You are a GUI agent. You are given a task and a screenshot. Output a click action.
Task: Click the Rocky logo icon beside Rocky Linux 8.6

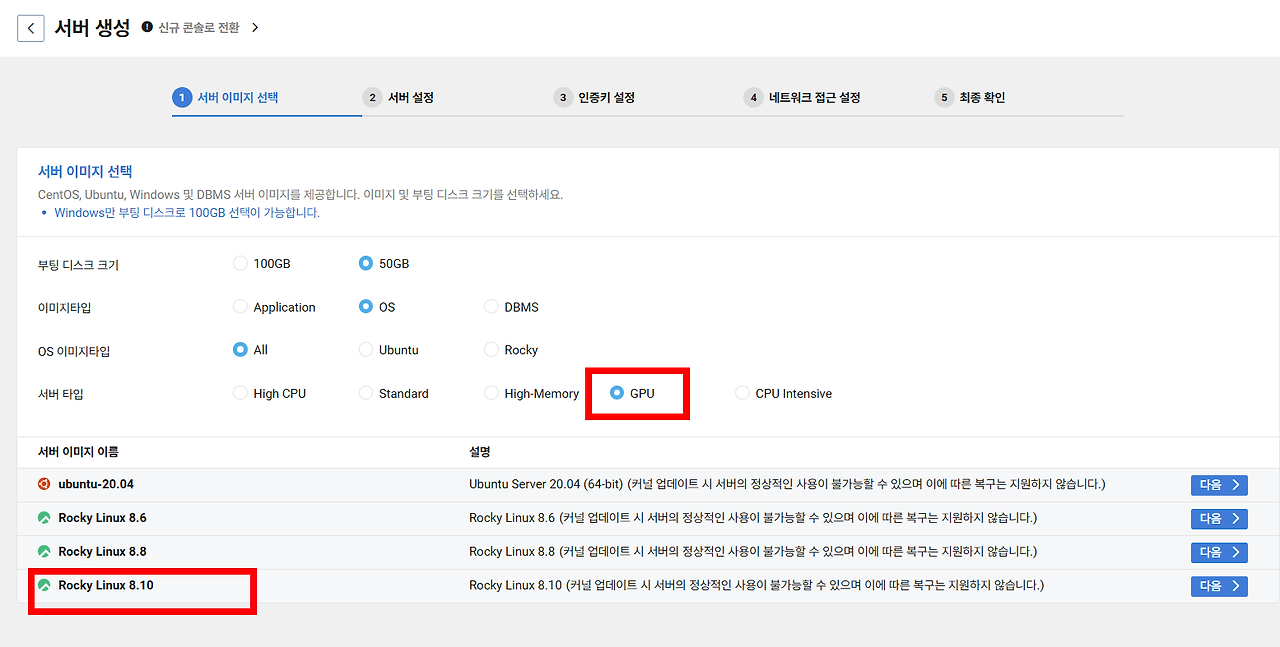(44, 518)
